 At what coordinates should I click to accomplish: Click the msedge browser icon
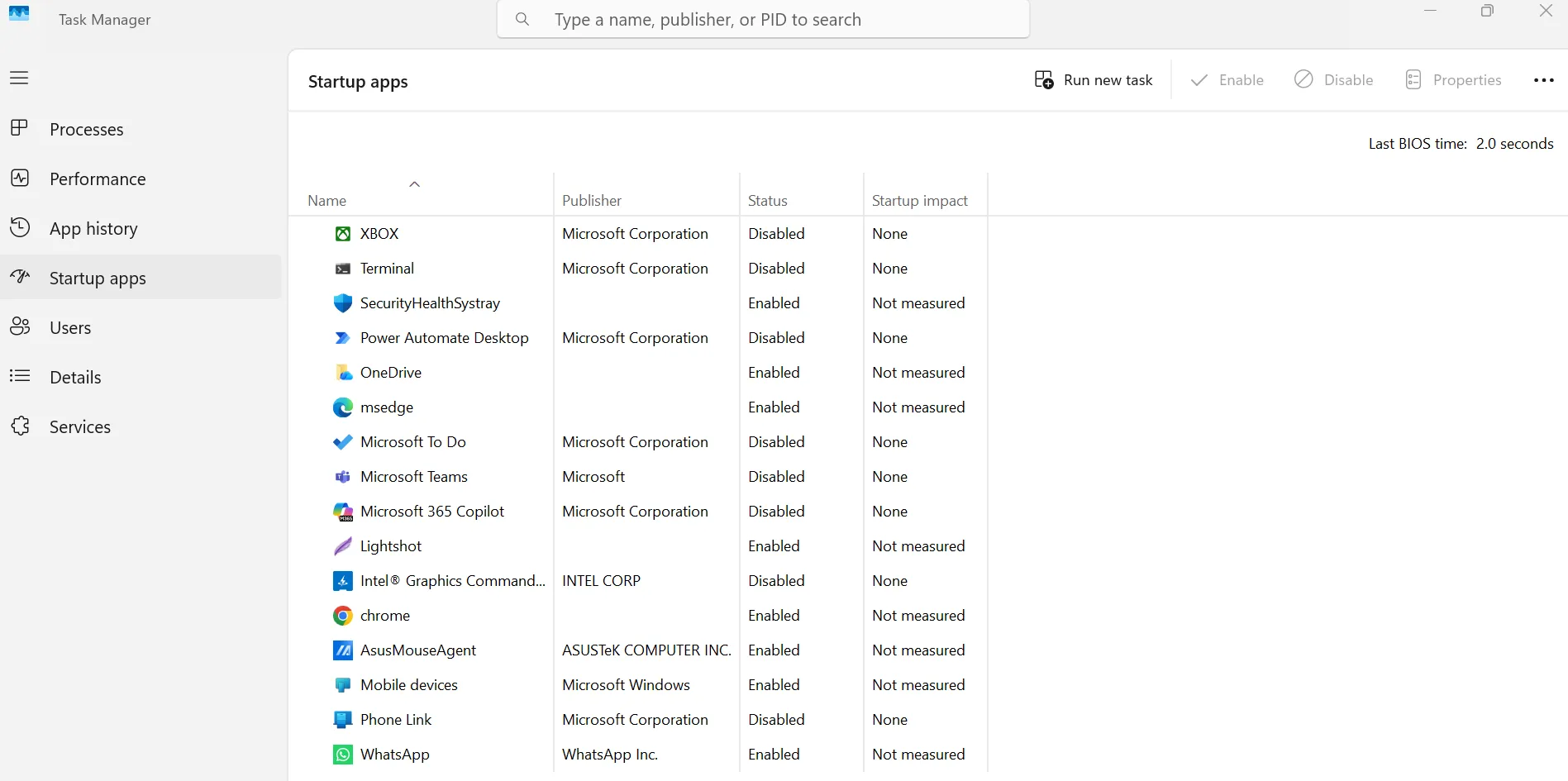[x=343, y=407]
